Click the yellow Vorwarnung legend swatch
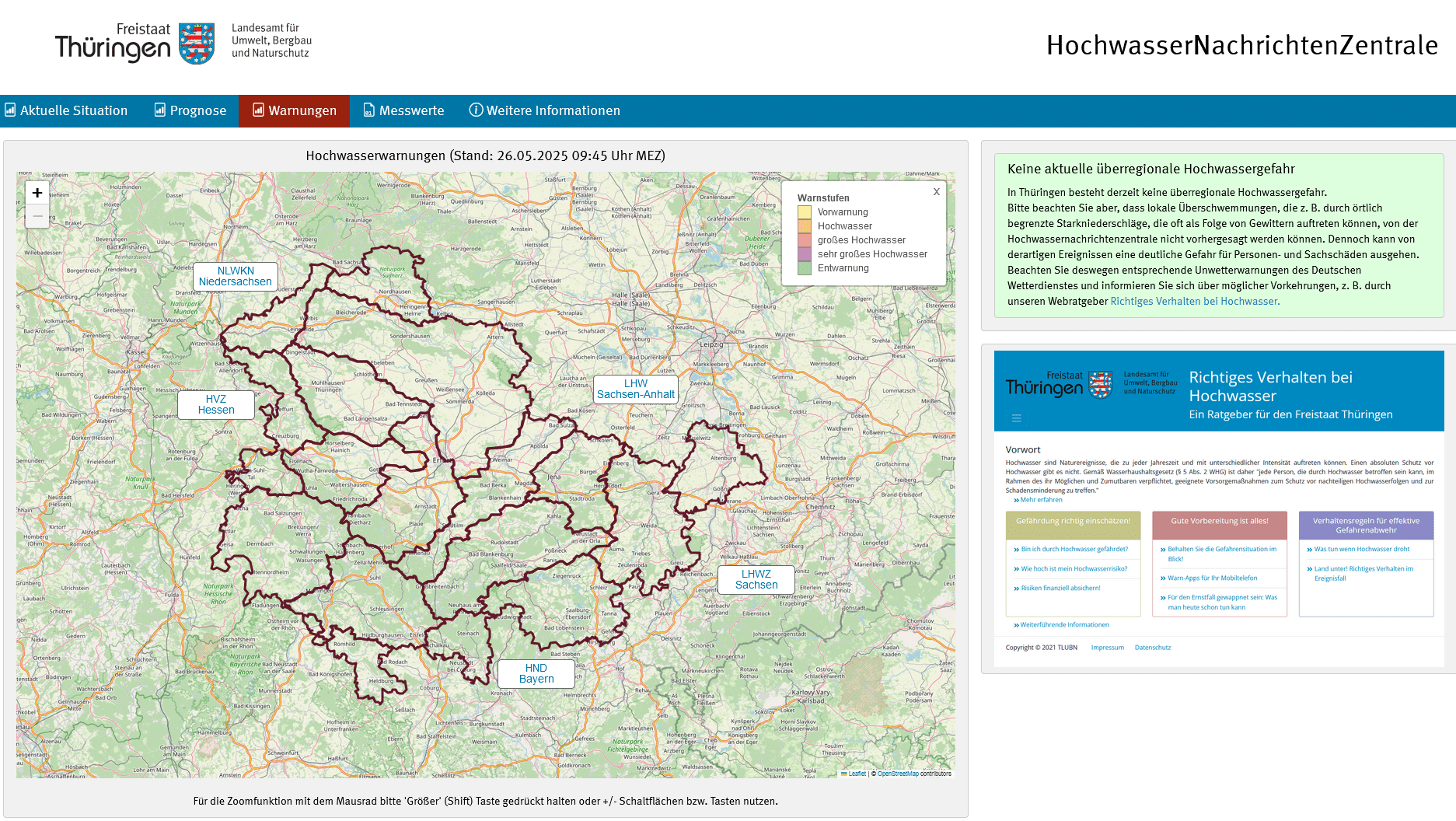The image size is (1456, 821). pos(805,212)
